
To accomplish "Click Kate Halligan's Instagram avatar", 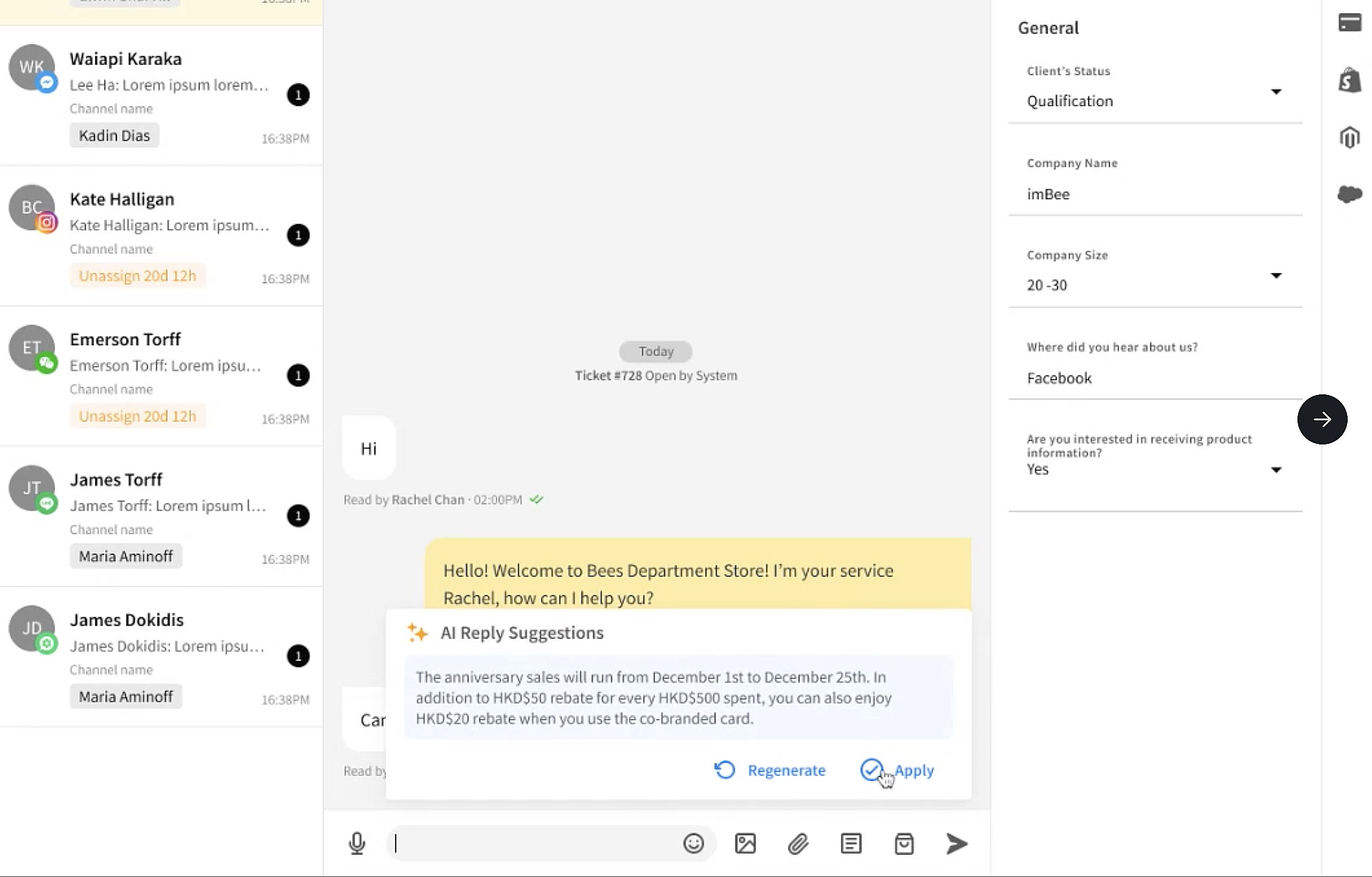I will (x=31, y=207).
